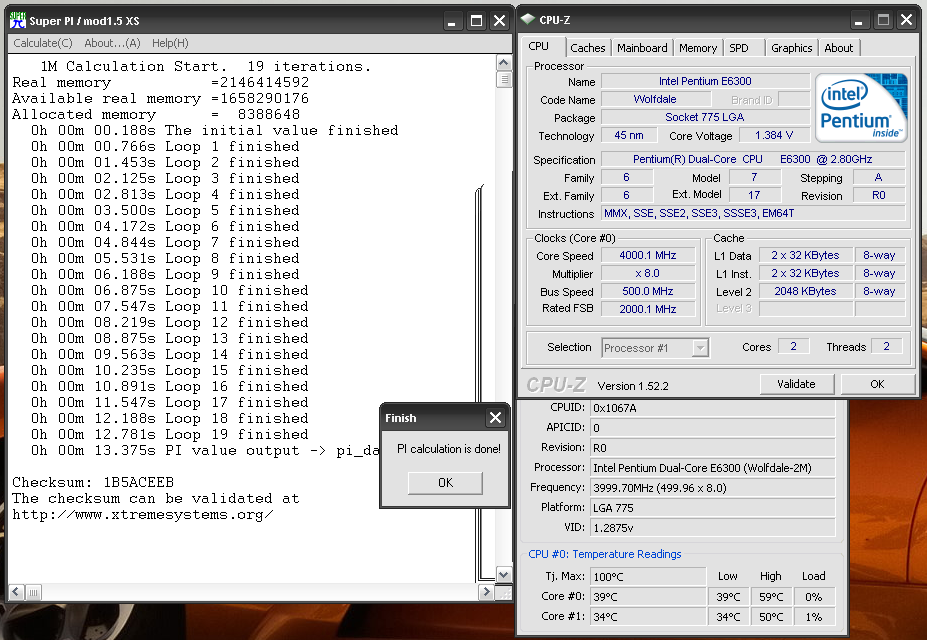This screenshot has height=640, width=927.
Task: Click the Core Voltage value '1.384 V'
Action: 774,135
